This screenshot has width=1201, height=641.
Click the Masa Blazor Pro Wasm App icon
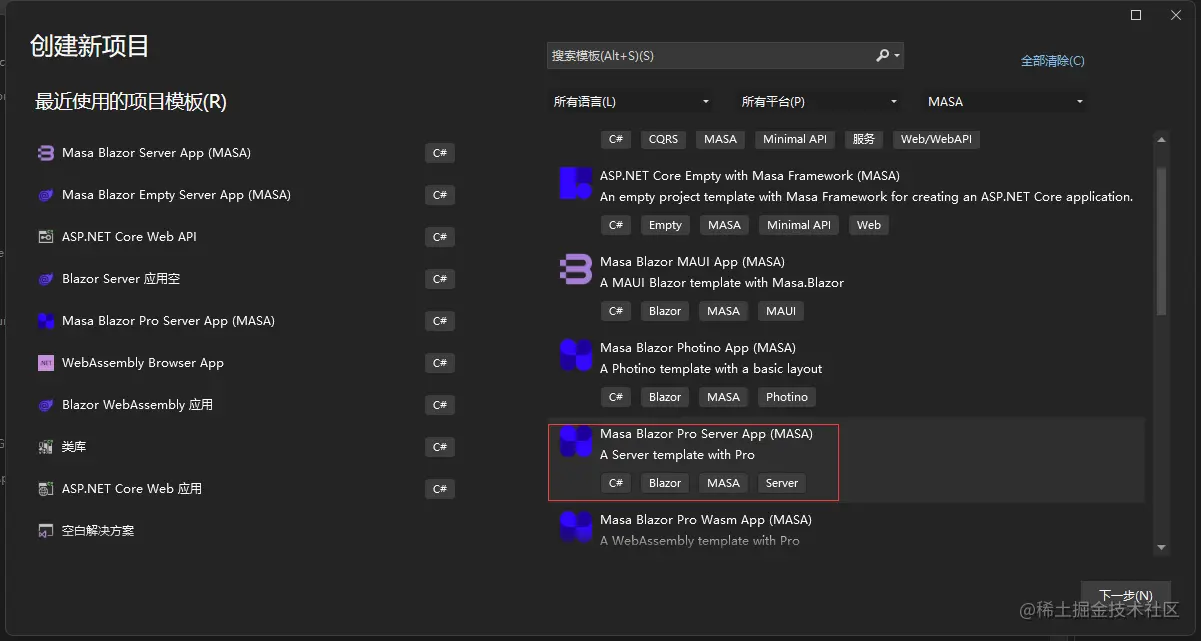click(x=576, y=528)
